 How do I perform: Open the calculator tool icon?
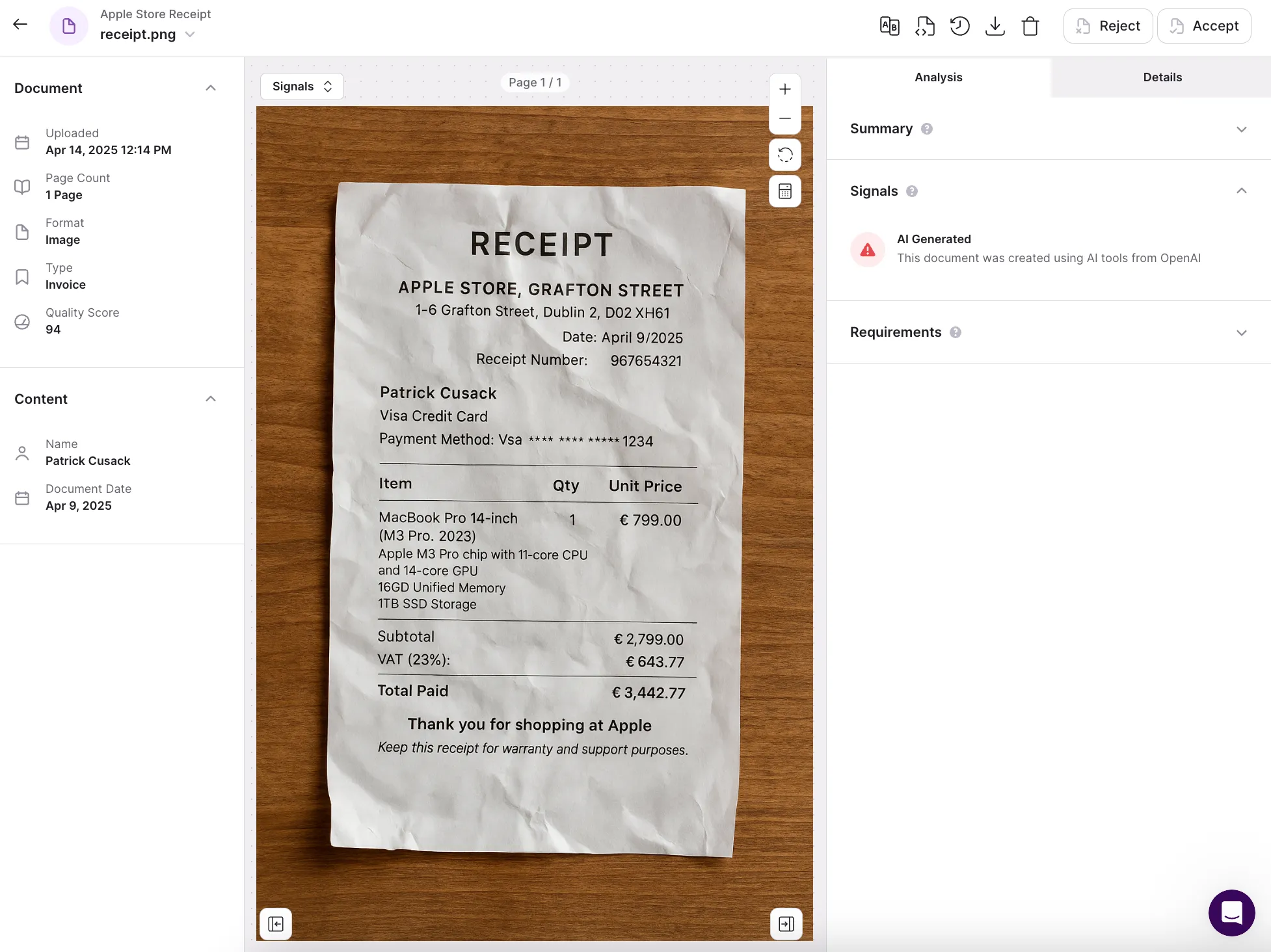pos(785,191)
